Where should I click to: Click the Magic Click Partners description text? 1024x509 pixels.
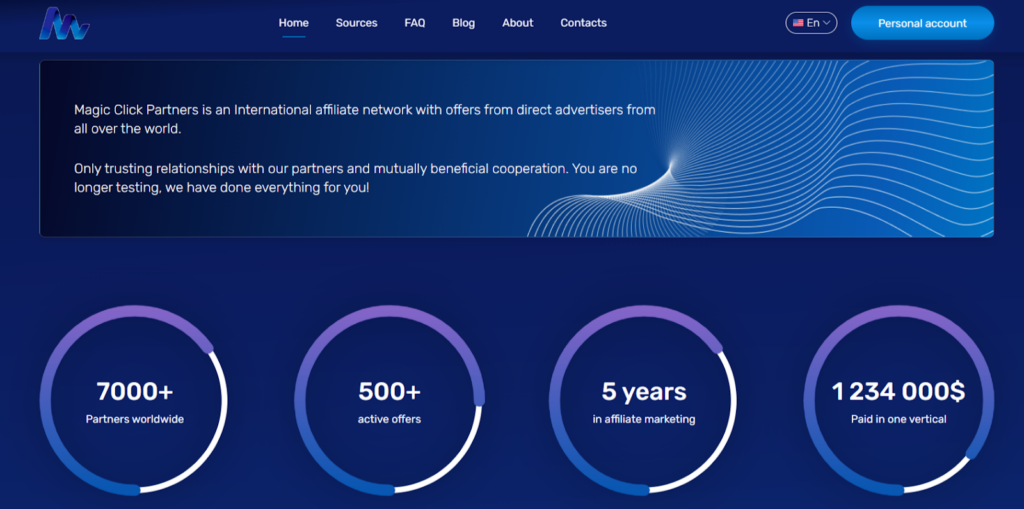365,119
